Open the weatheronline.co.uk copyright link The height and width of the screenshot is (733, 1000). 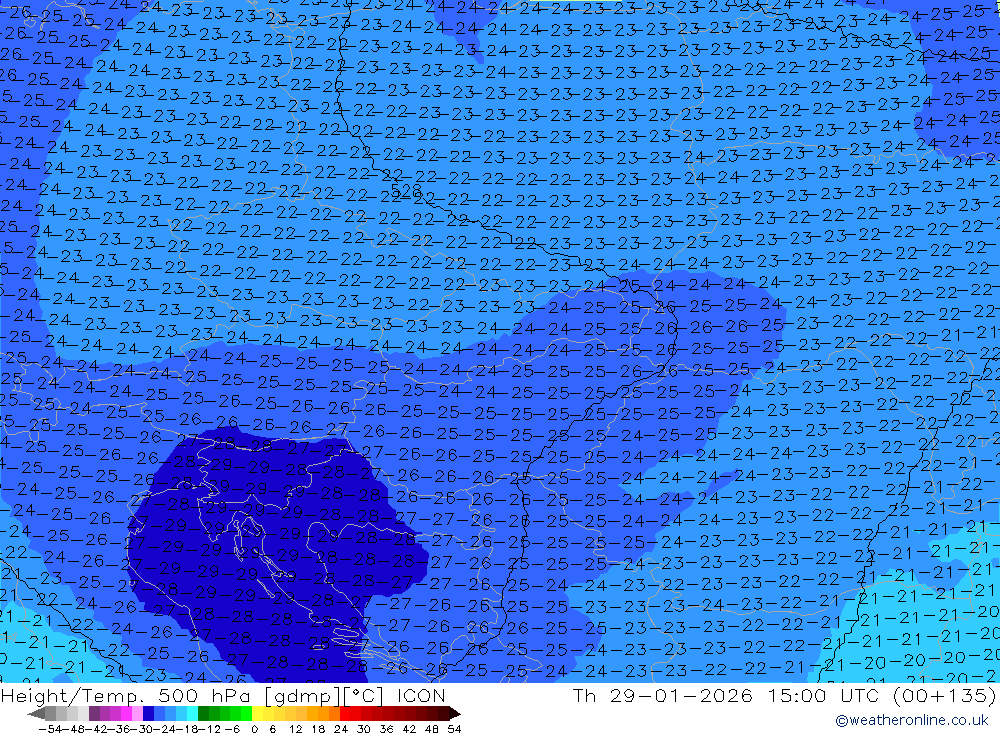point(911,720)
